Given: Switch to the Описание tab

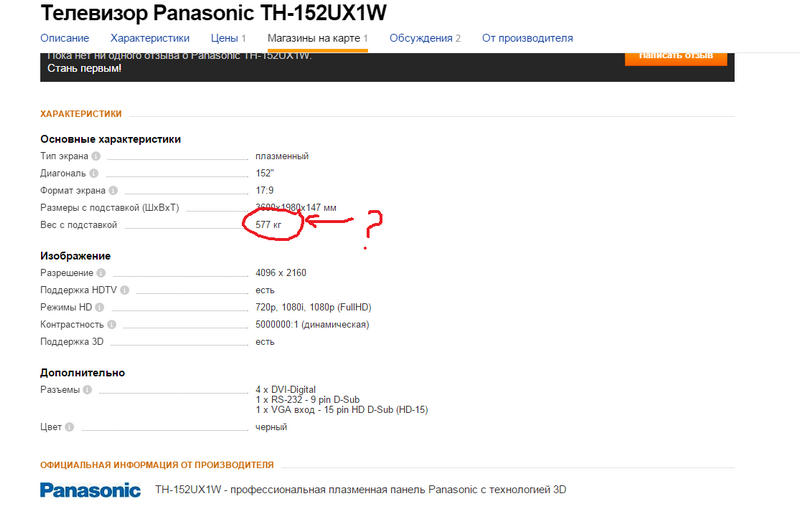Looking at the screenshot, I should [x=65, y=38].
